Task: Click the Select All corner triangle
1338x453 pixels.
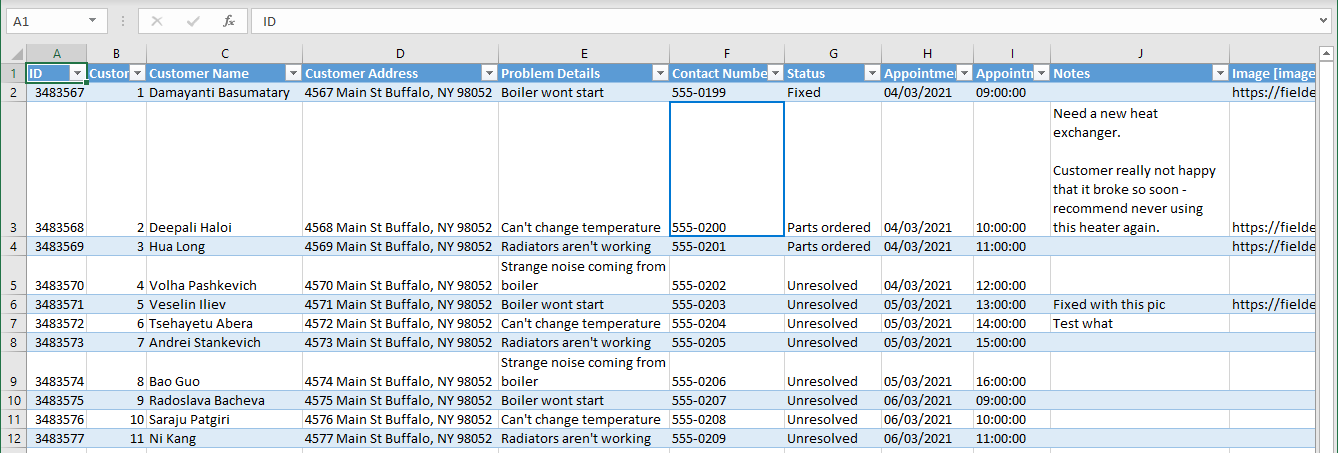Action: coord(13,54)
